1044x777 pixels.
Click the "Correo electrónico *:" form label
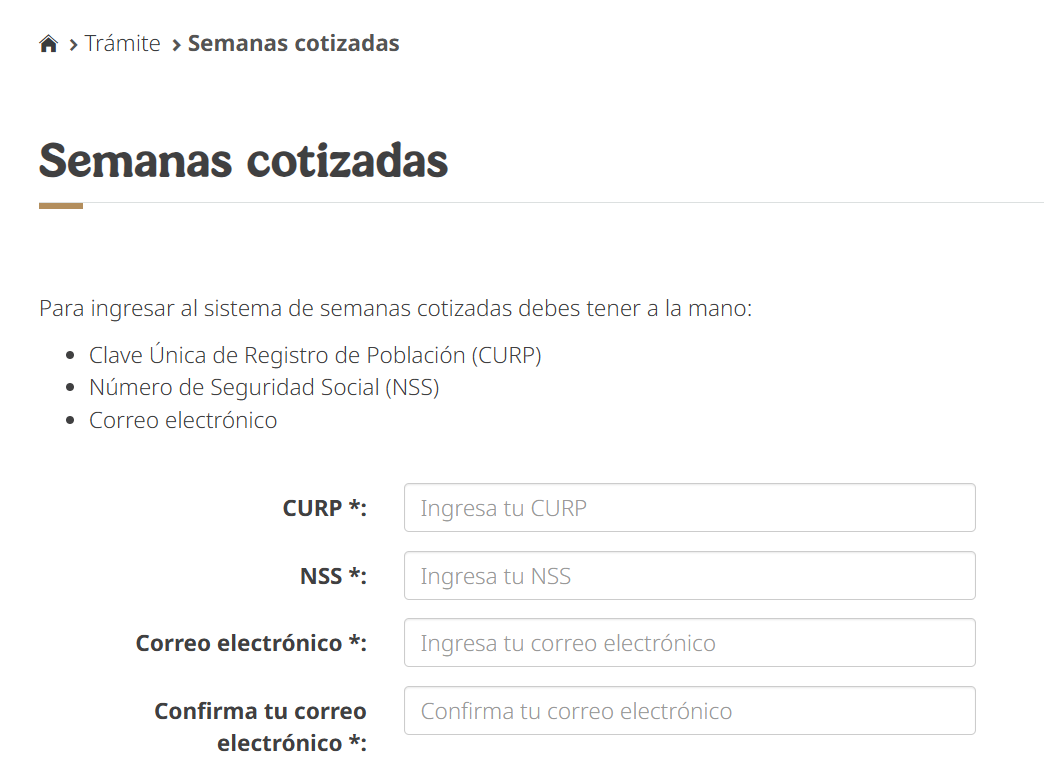[x=251, y=643]
